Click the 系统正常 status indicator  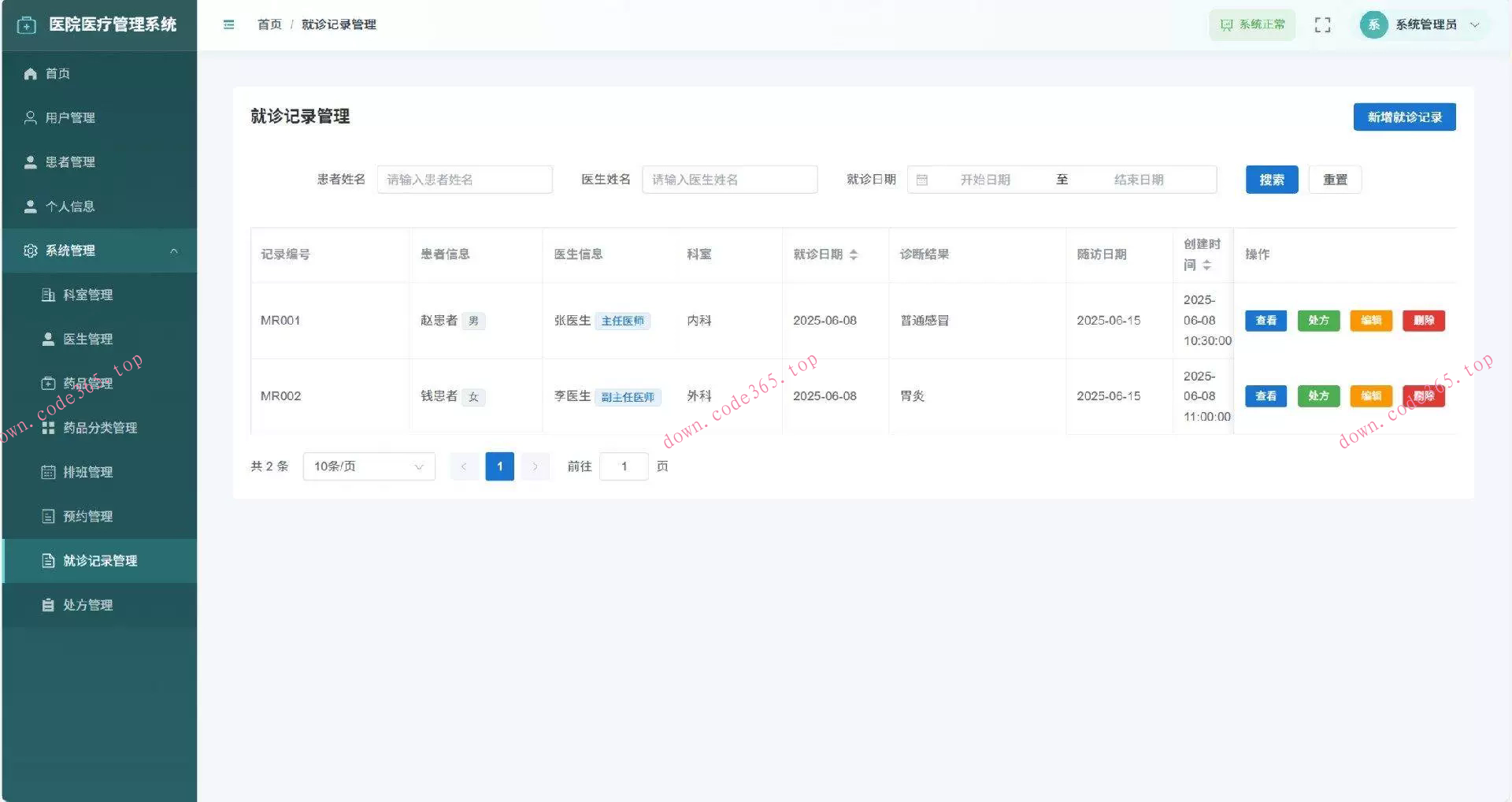1251,24
